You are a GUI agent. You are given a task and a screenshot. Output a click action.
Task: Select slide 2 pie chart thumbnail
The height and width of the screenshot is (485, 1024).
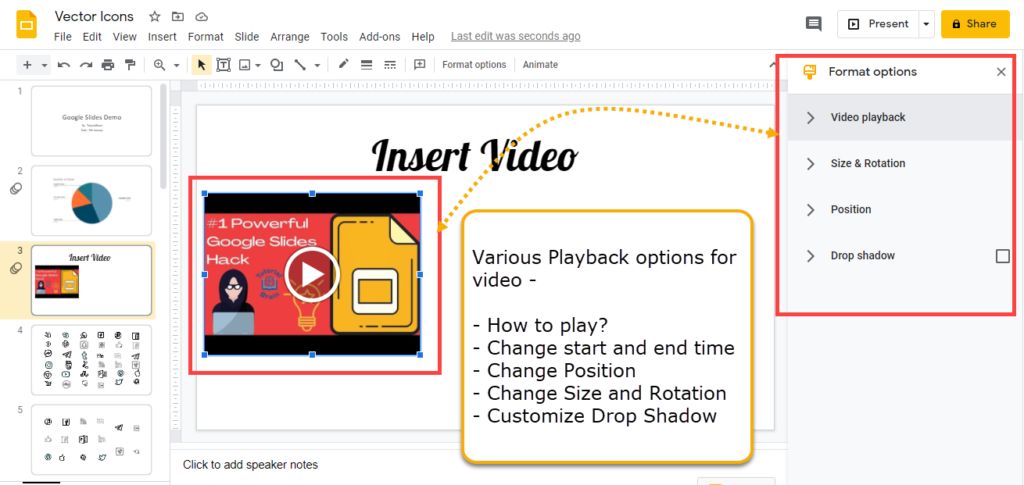pos(91,200)
